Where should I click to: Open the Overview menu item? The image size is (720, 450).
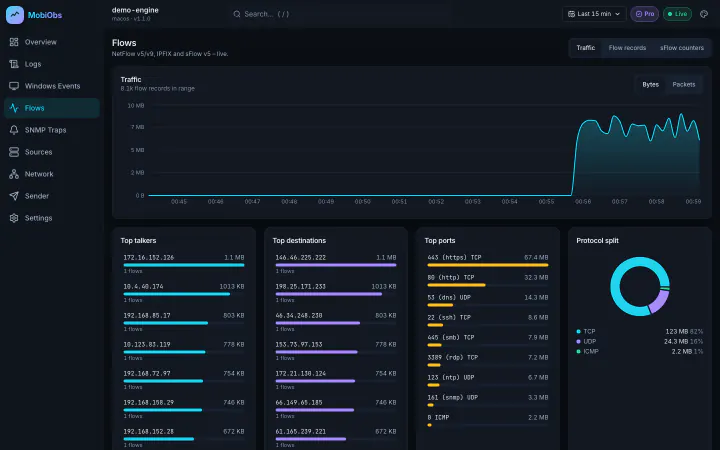[x=52, y=42]
